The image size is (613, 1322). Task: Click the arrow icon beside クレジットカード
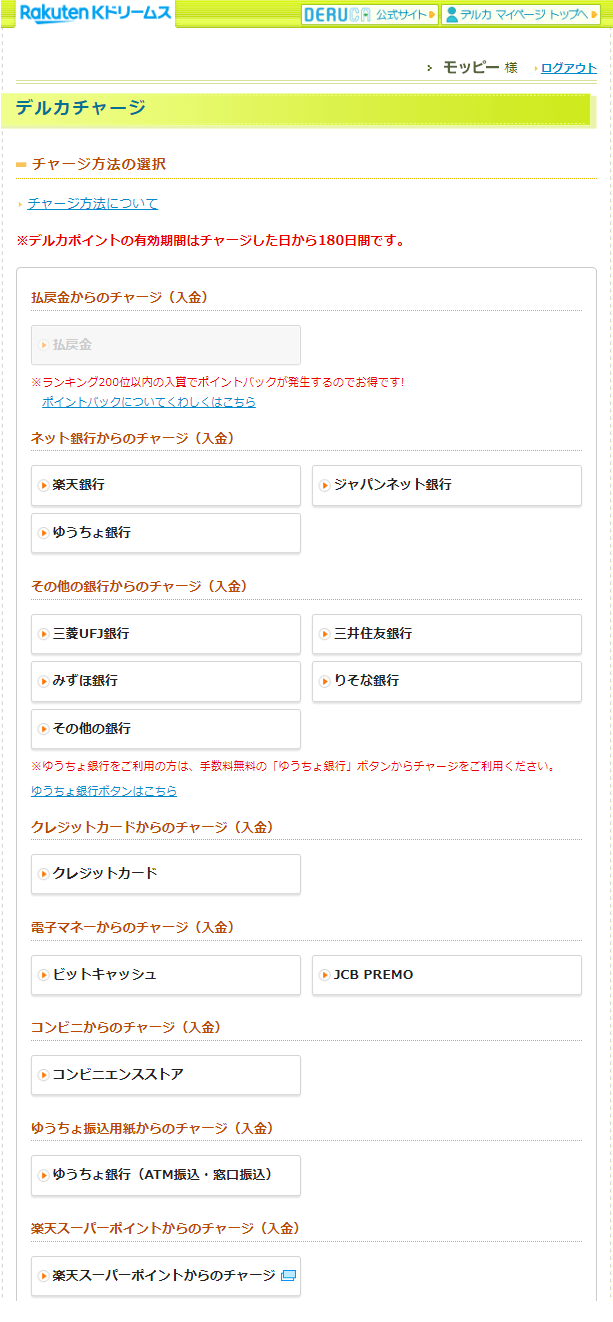pyautogui.click(x=44, y=874)
